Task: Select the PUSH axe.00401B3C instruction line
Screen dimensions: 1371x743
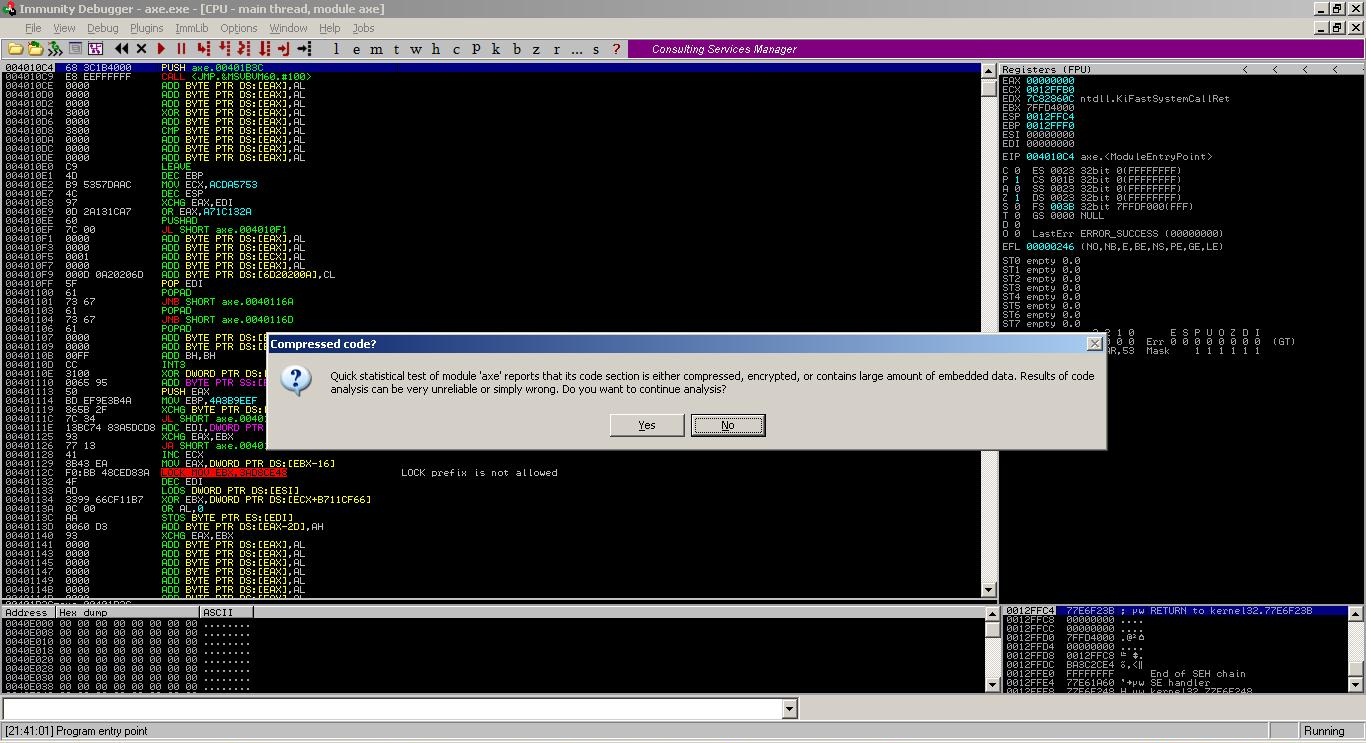Action: click(x=490, y=68)
